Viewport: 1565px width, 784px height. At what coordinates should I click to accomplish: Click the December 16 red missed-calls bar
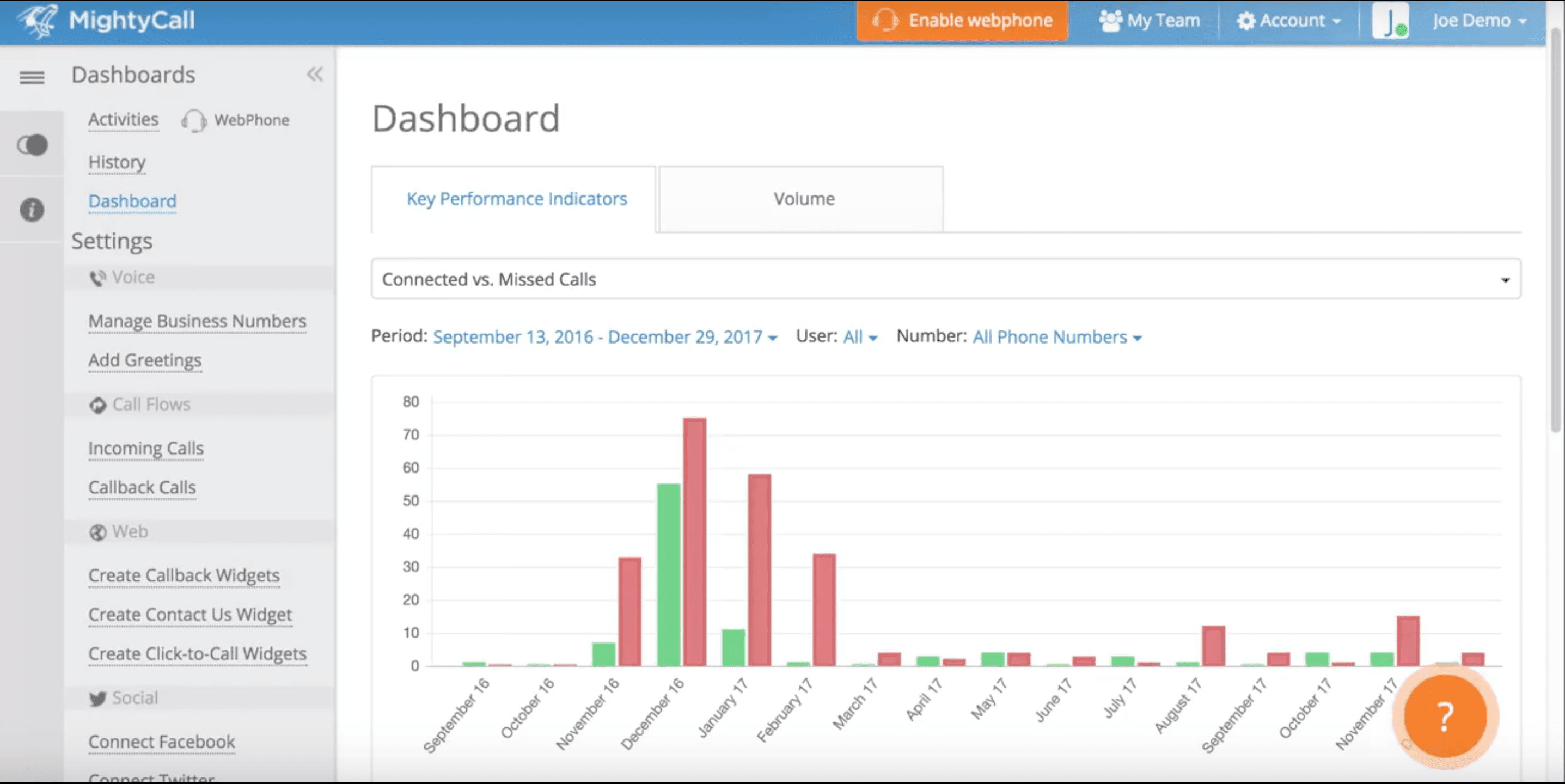694,541
